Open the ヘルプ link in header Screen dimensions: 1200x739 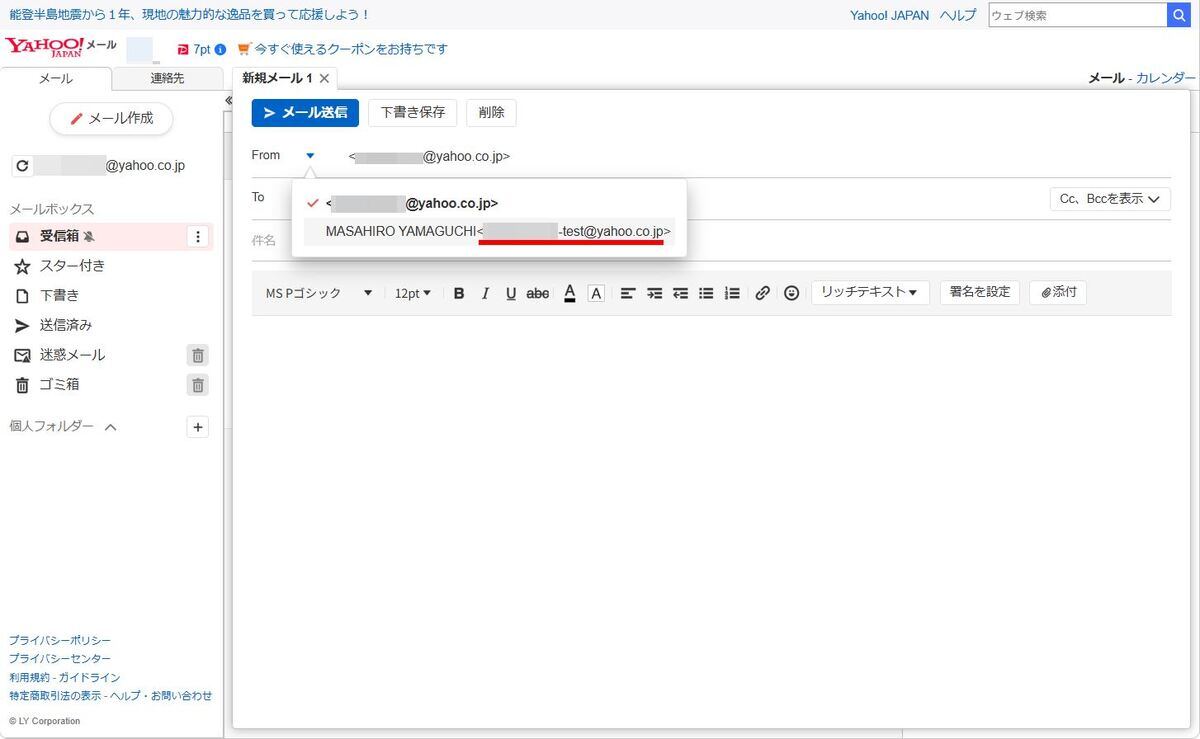[x=958, y=15]
